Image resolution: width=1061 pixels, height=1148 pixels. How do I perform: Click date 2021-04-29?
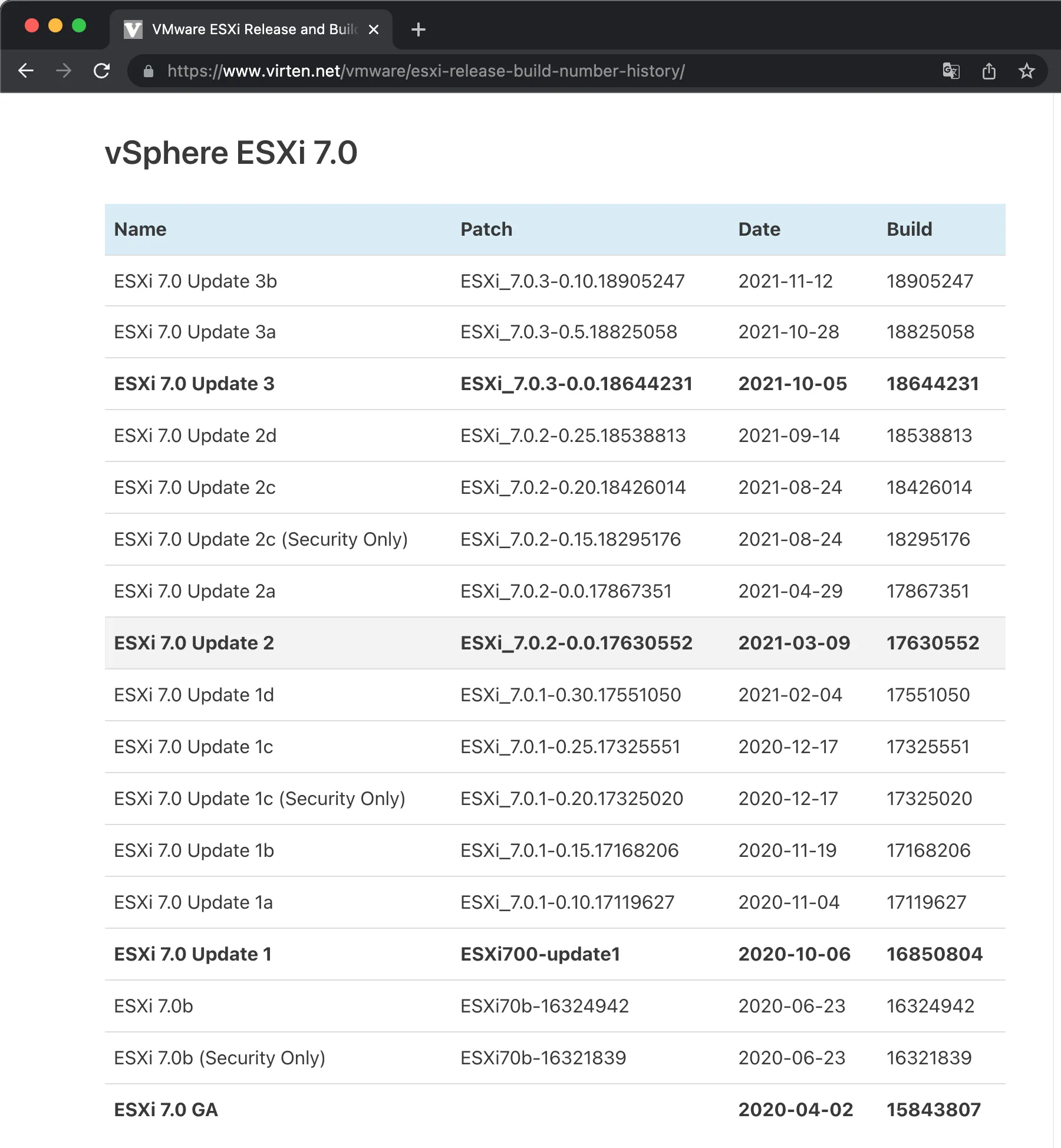(790, 591)
